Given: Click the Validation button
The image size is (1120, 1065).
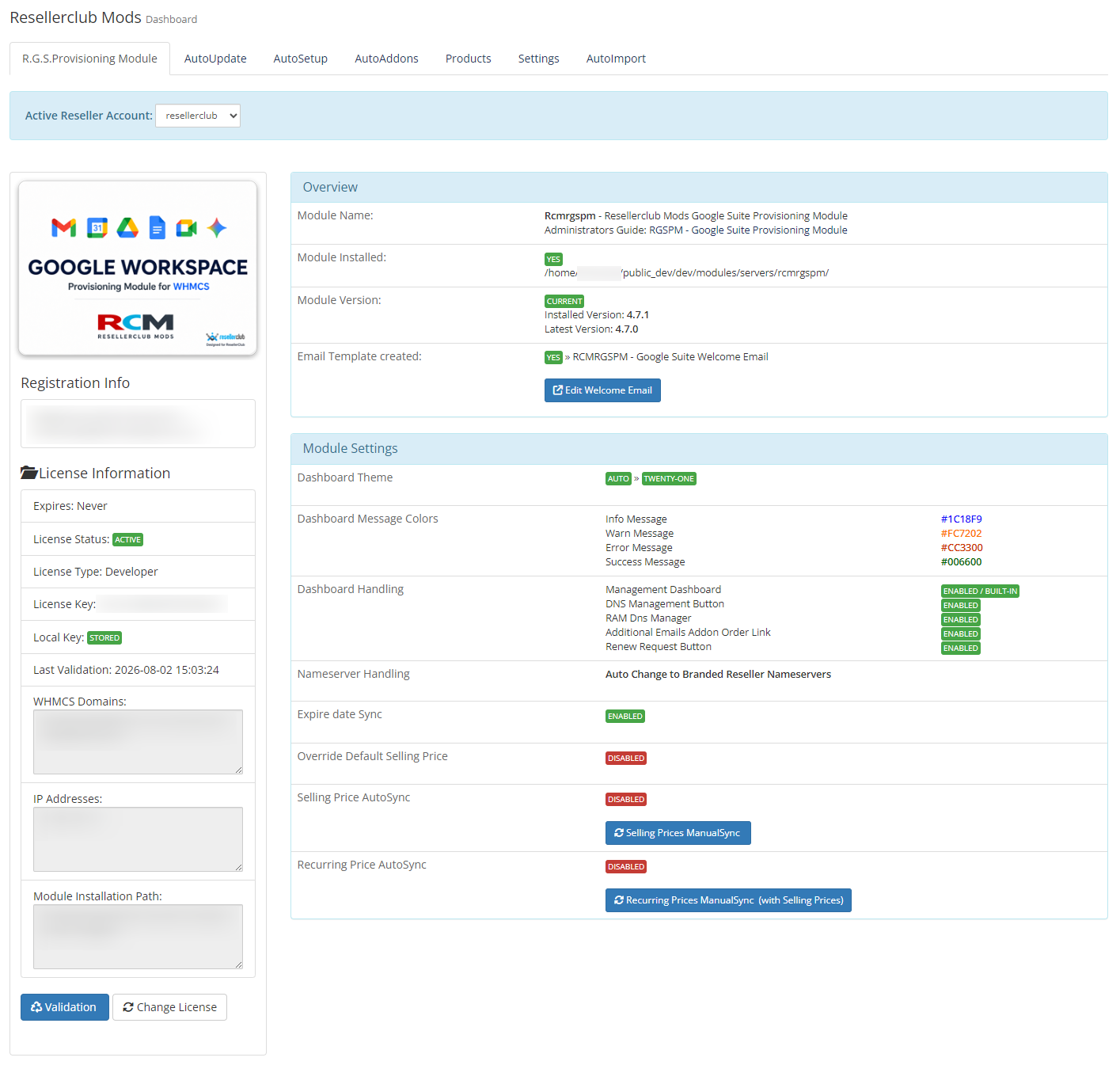Looking at the screenshot, I should 65,1007.
